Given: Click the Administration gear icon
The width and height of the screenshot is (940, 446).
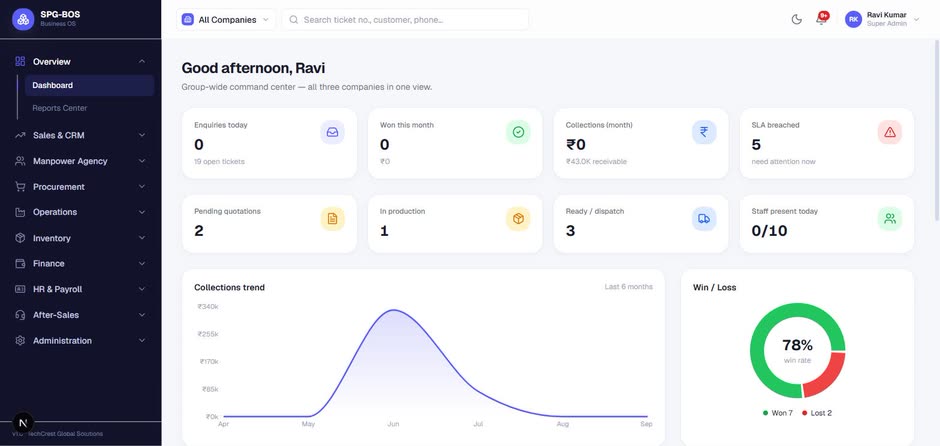Looking at the screenshot, I should point(20,340).
